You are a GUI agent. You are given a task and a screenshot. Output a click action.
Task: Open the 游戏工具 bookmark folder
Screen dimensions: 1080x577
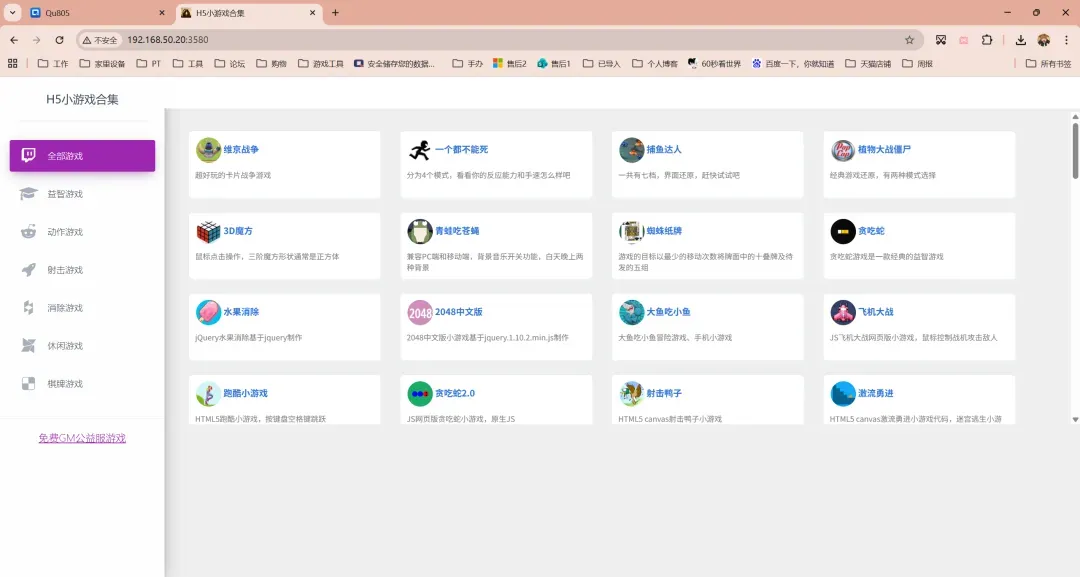tap(321, 63)
